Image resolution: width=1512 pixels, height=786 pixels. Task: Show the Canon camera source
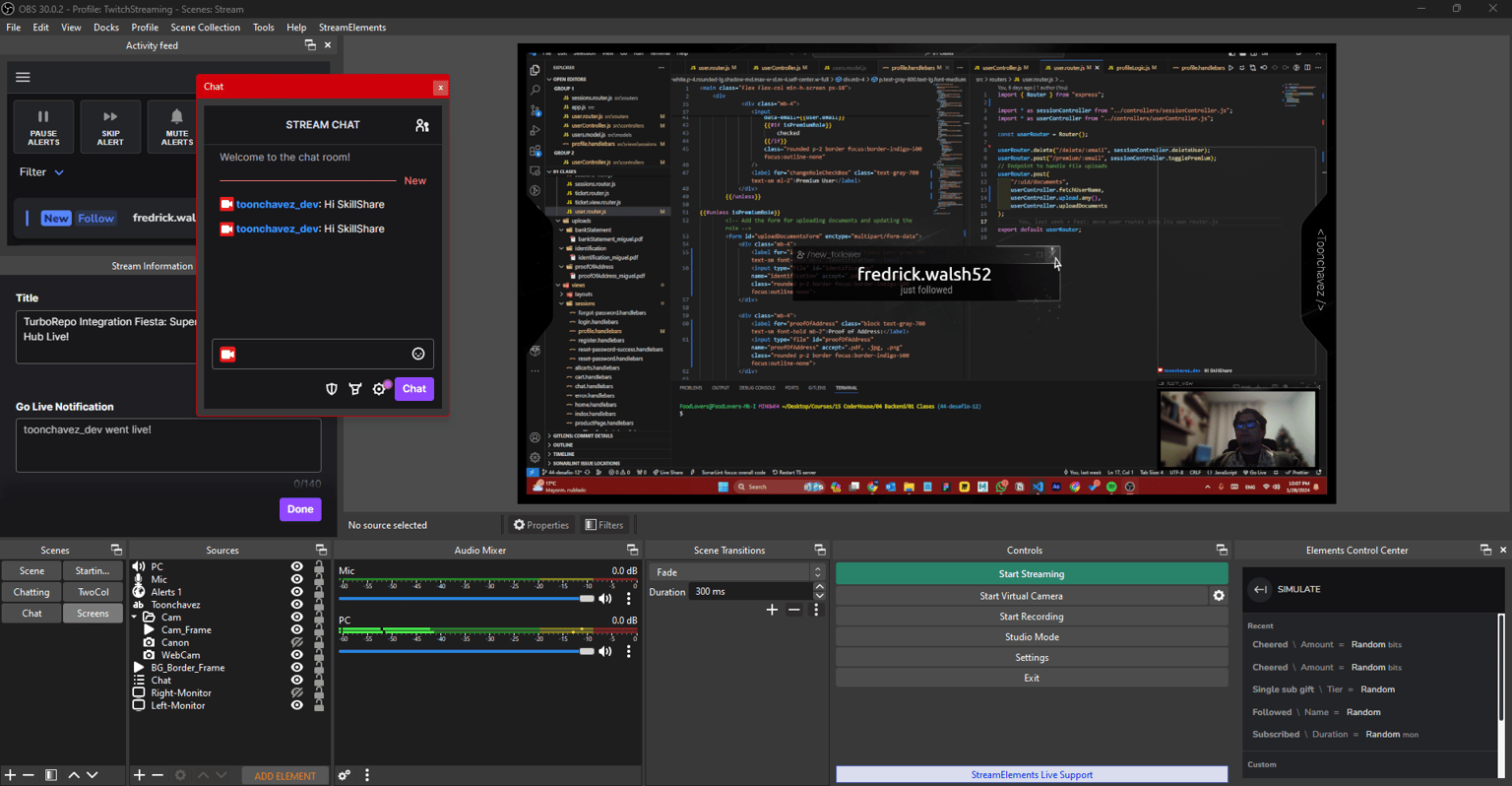(x=296, y=642)
